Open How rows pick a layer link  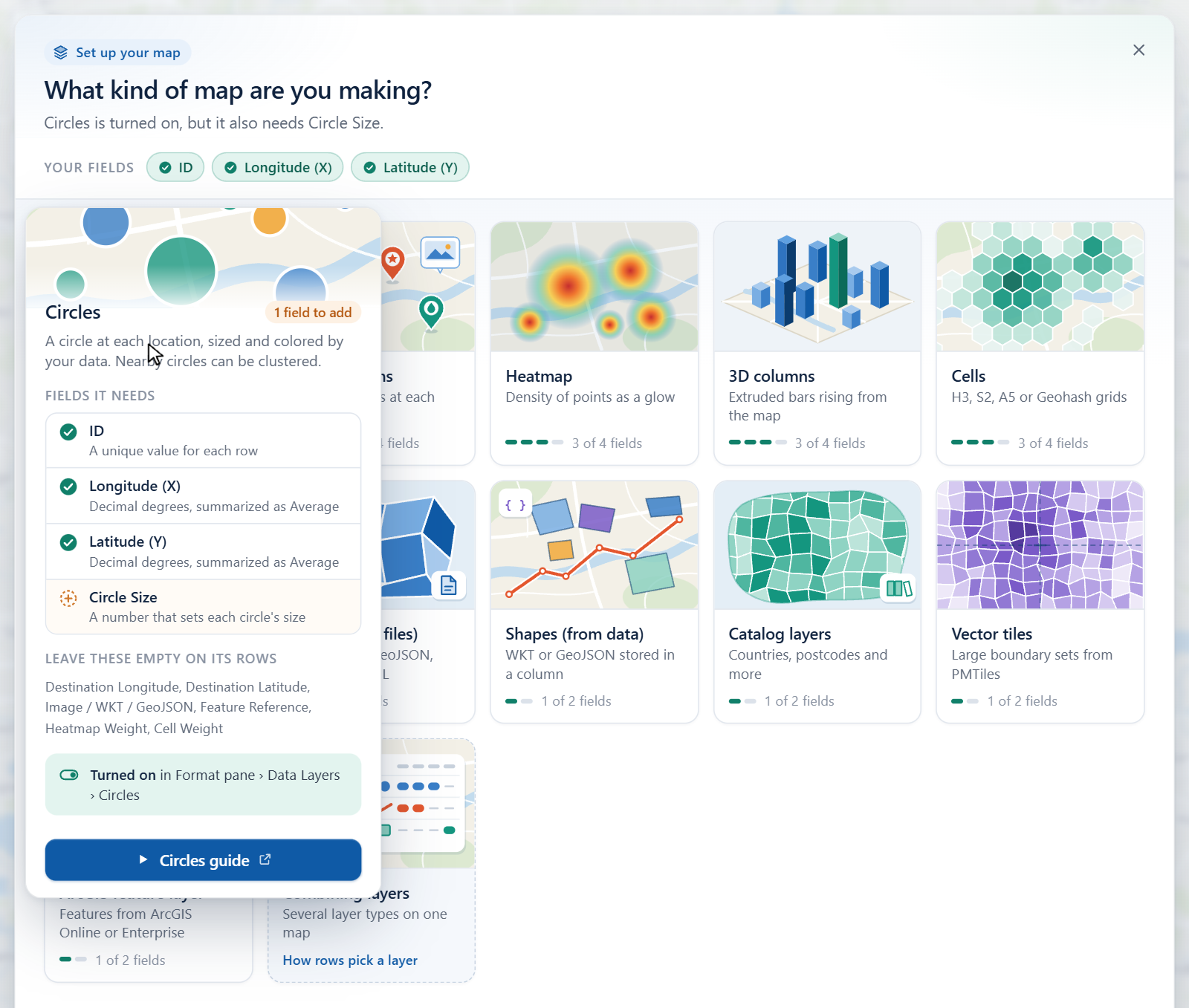tap(350, 960)
